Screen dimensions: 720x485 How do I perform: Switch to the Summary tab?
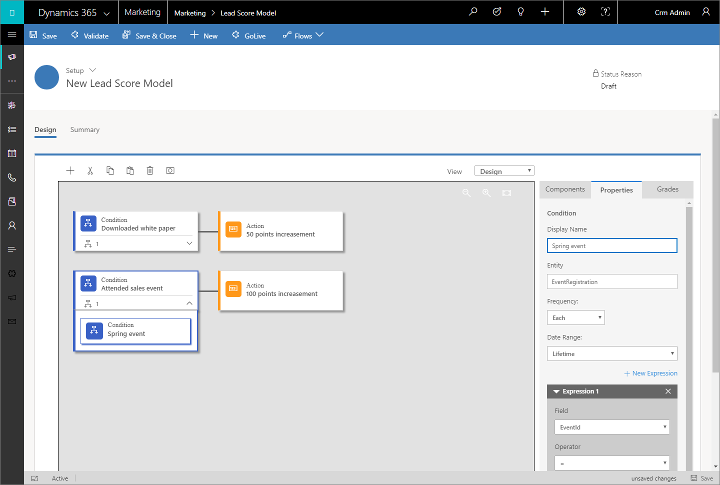click(x=84, y=130)
